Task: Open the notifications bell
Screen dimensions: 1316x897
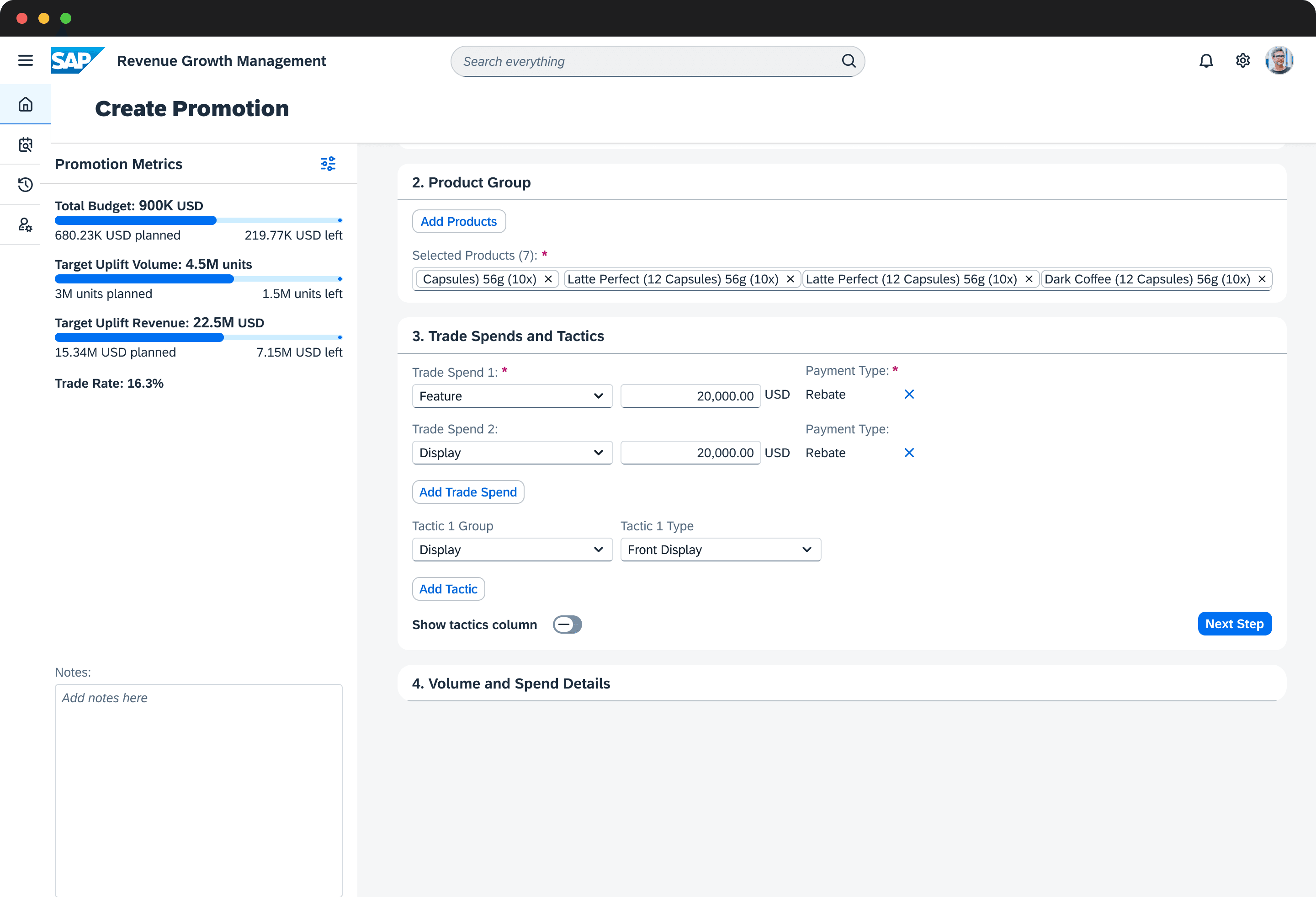Action: [1206, 61]
